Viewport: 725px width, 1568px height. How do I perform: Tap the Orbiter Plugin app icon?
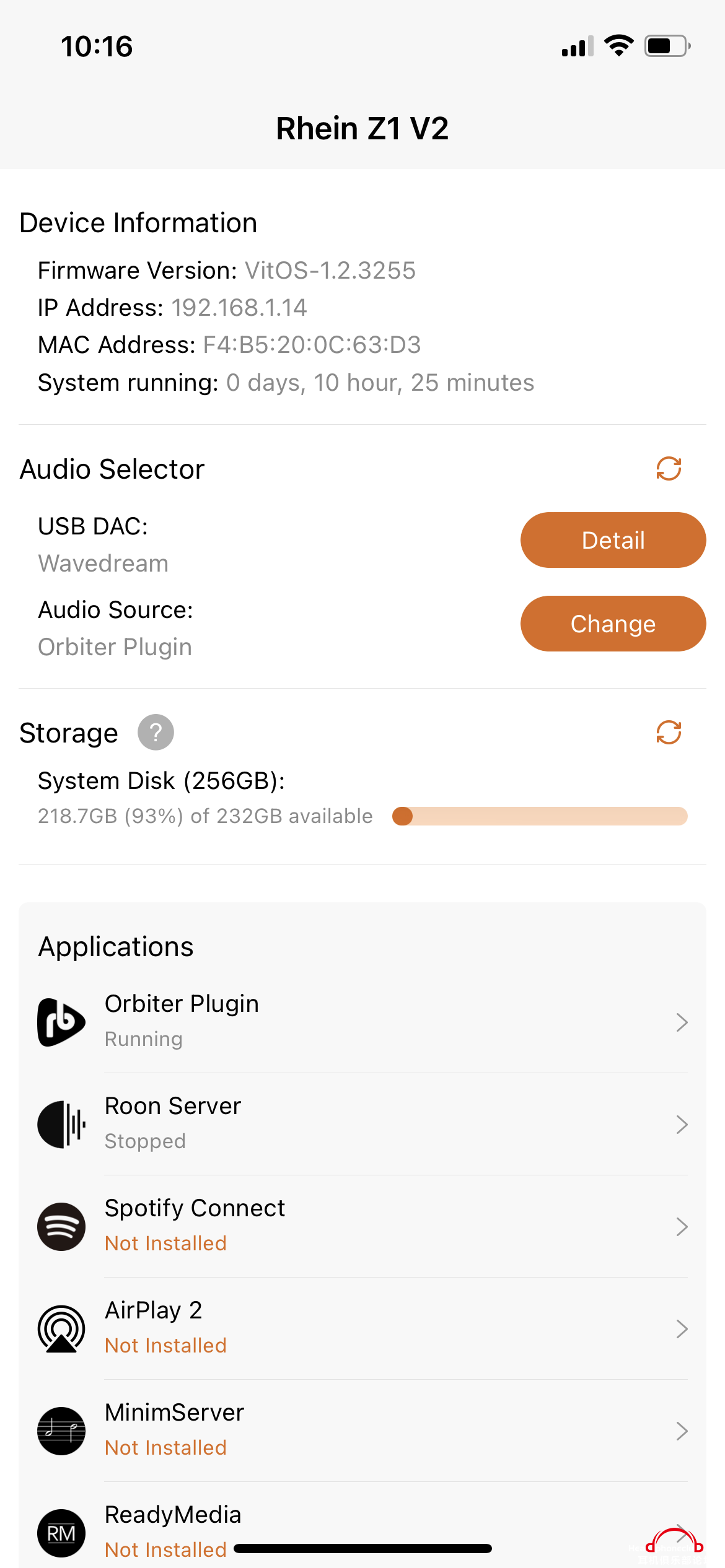(x=61, y=1022)
